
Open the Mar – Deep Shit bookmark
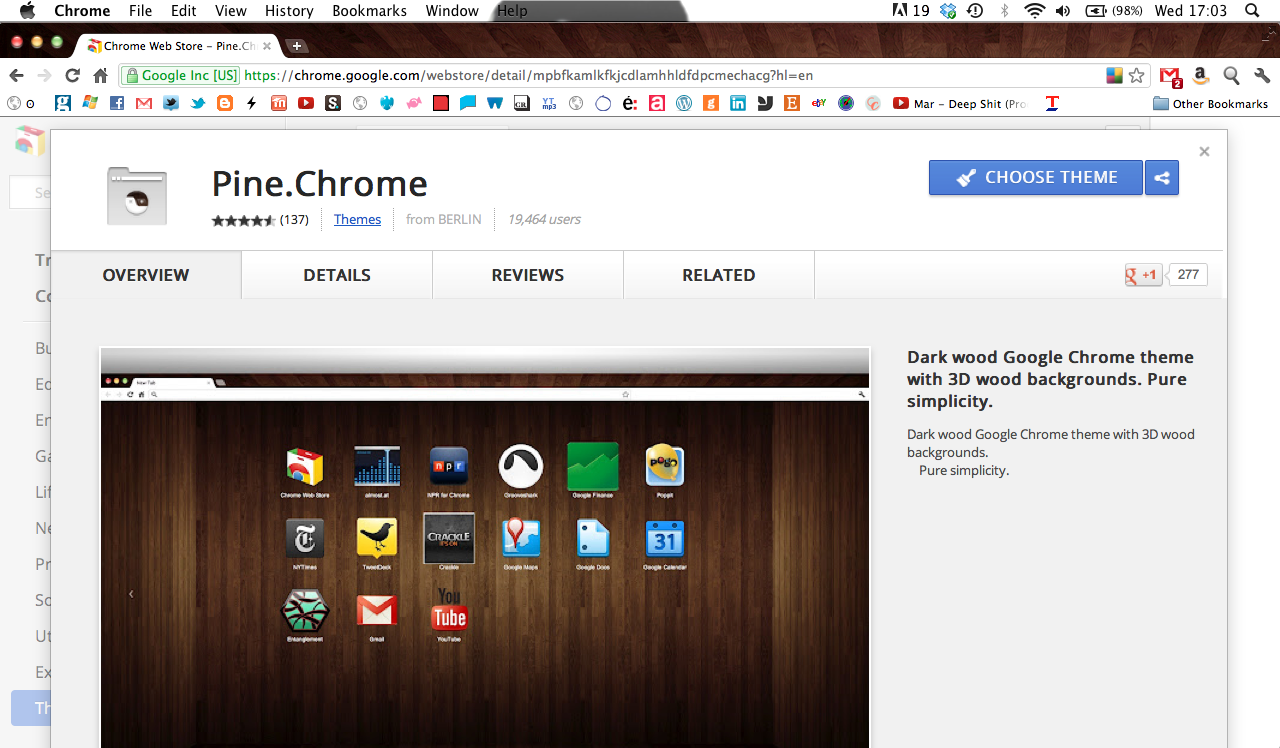coord(960,103)
